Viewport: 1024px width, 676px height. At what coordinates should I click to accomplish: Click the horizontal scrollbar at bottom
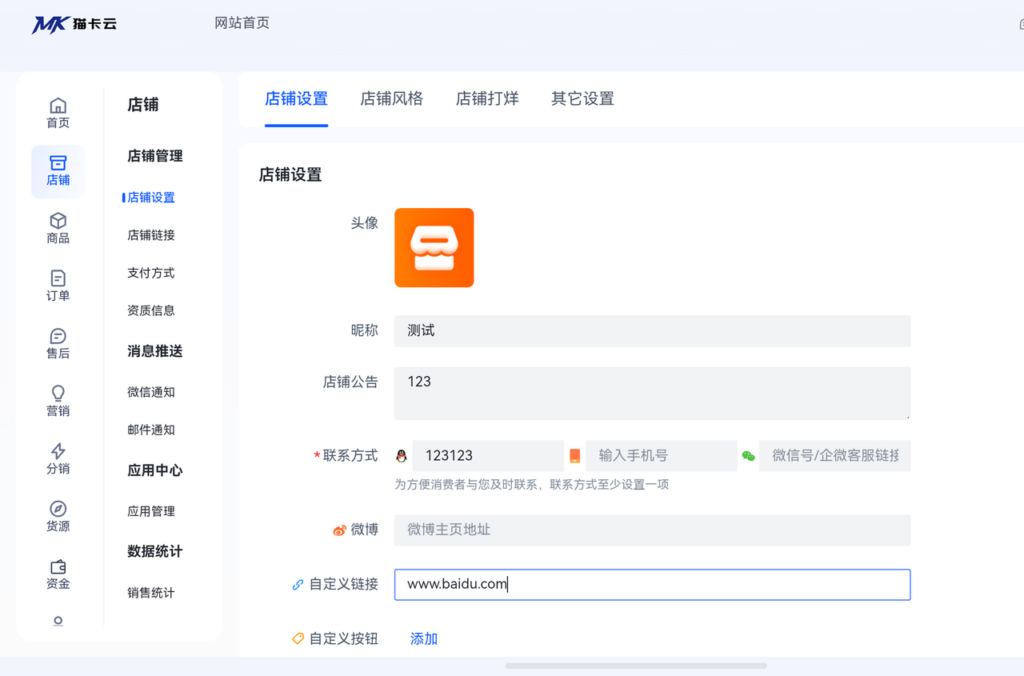click(x=636, y=666)
